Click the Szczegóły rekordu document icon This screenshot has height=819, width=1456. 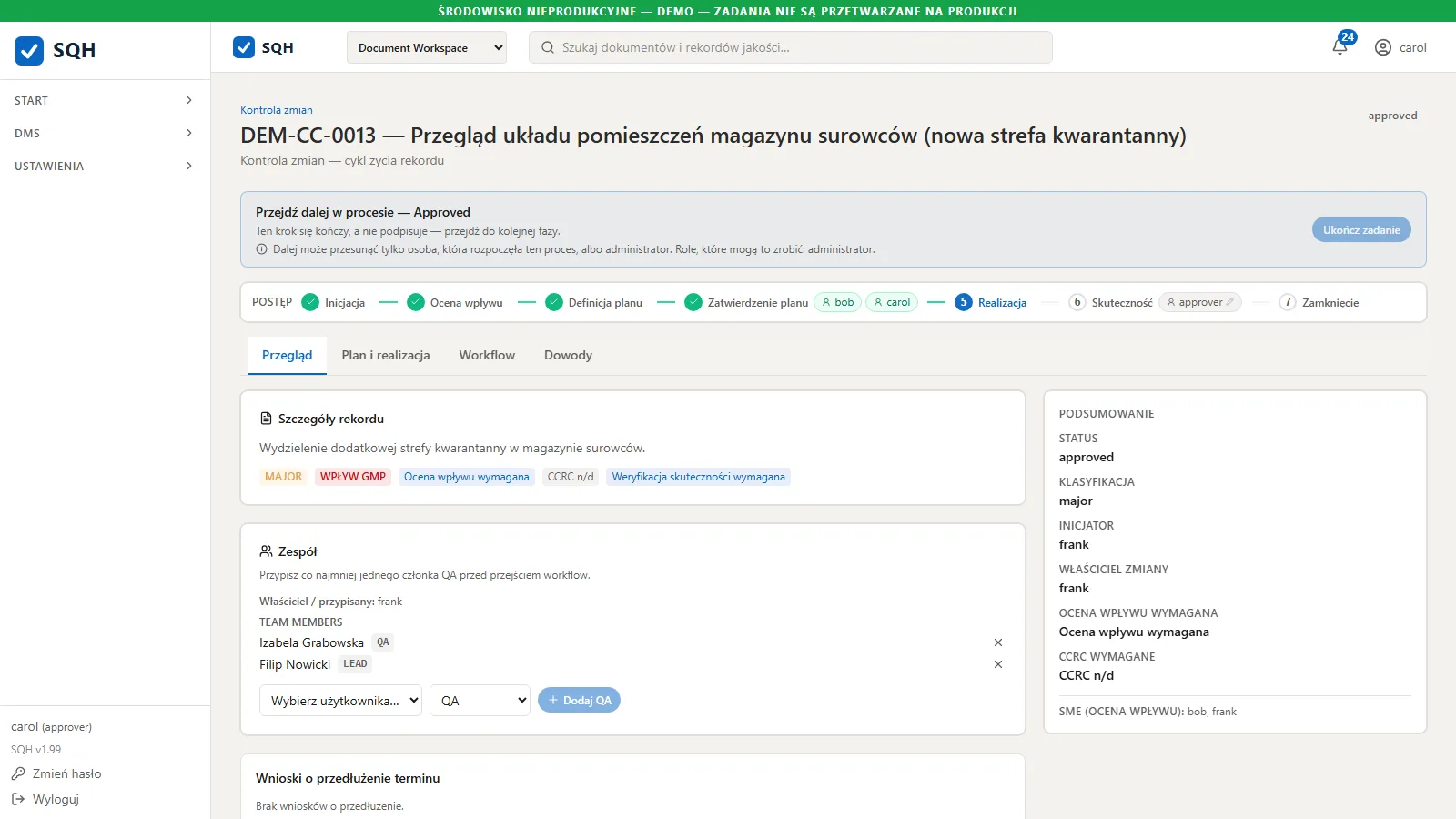[266, 419]
